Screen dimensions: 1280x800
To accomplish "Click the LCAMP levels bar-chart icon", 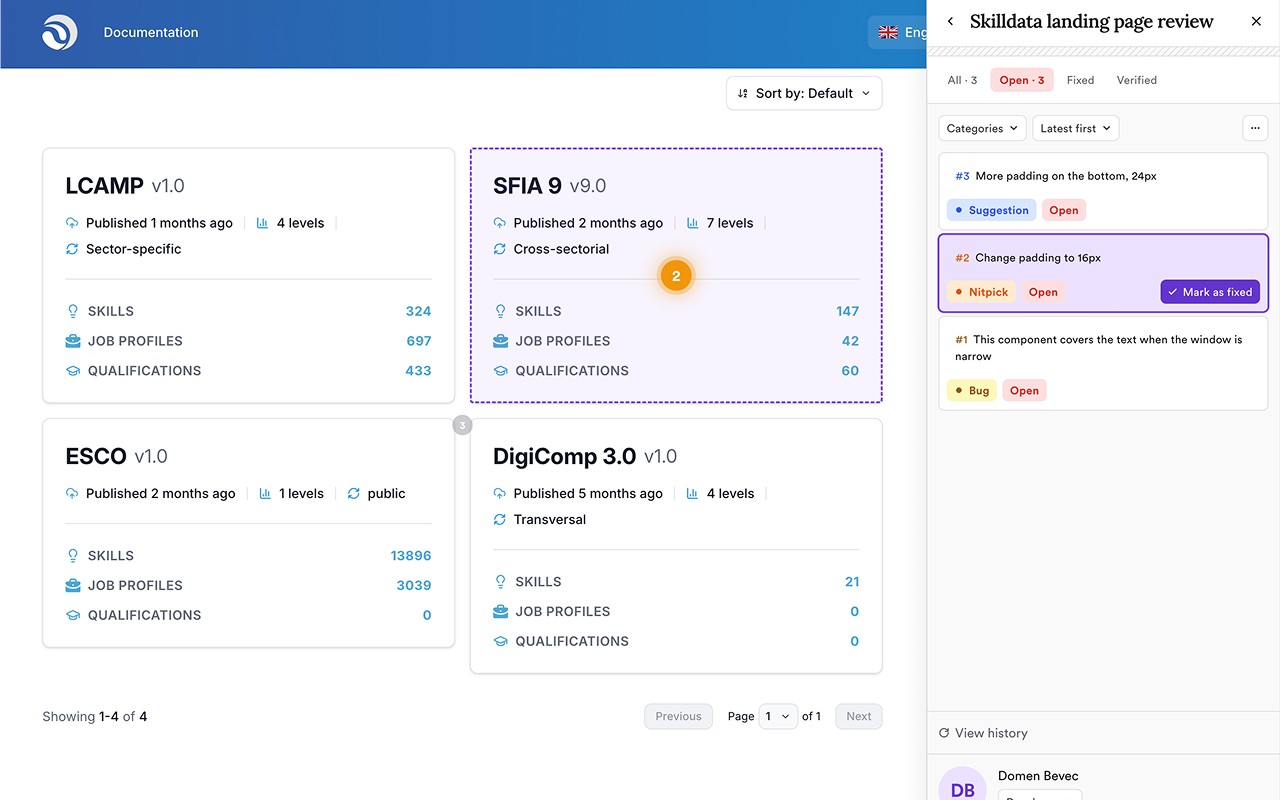I will (x=263, y=223).
